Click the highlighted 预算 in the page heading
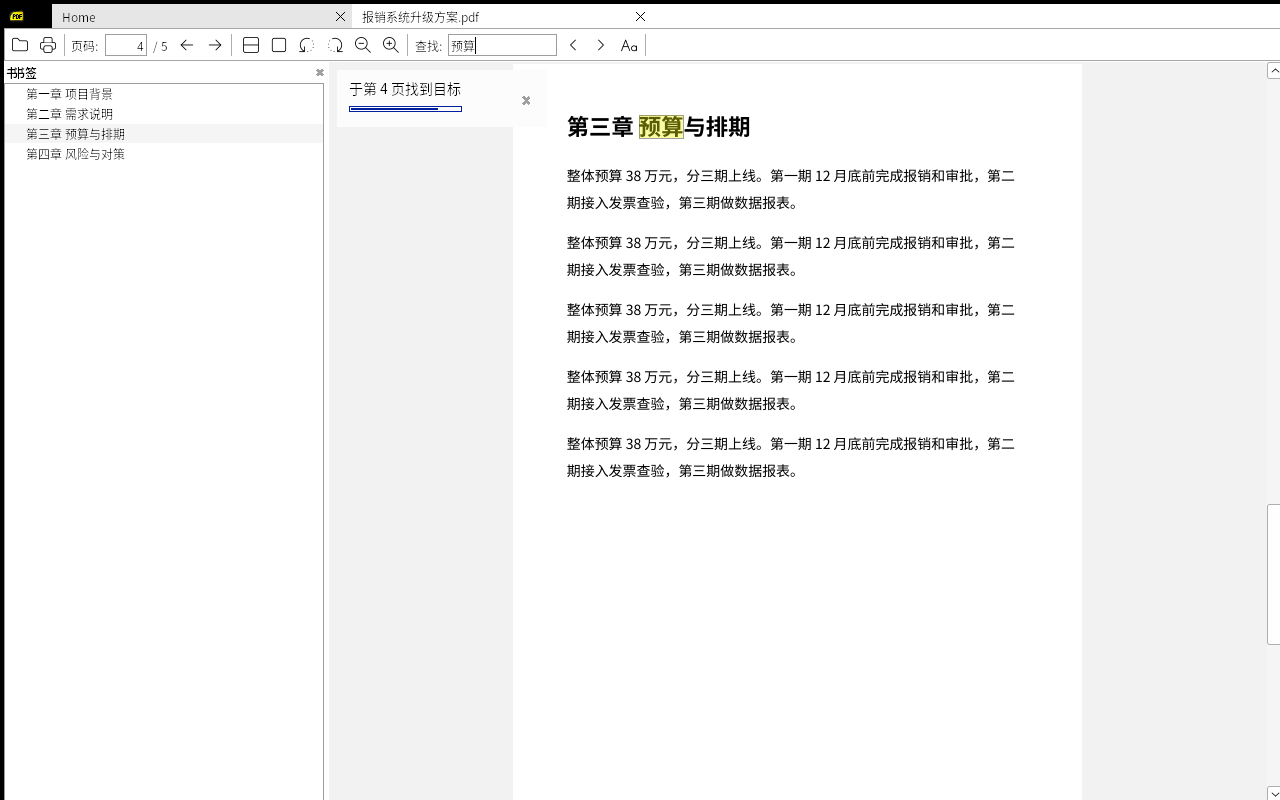1280x800 pixels. (661, 127)
